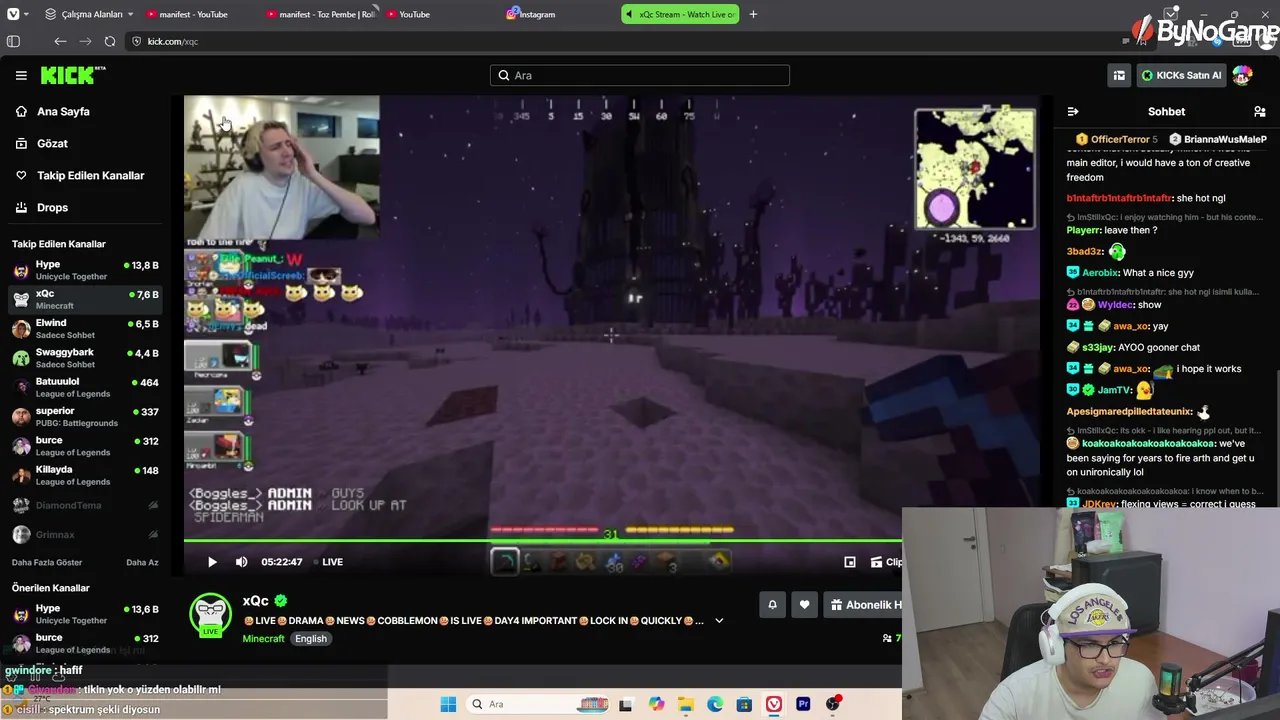Enable theater mode icon in the player

tap(850, 562)
